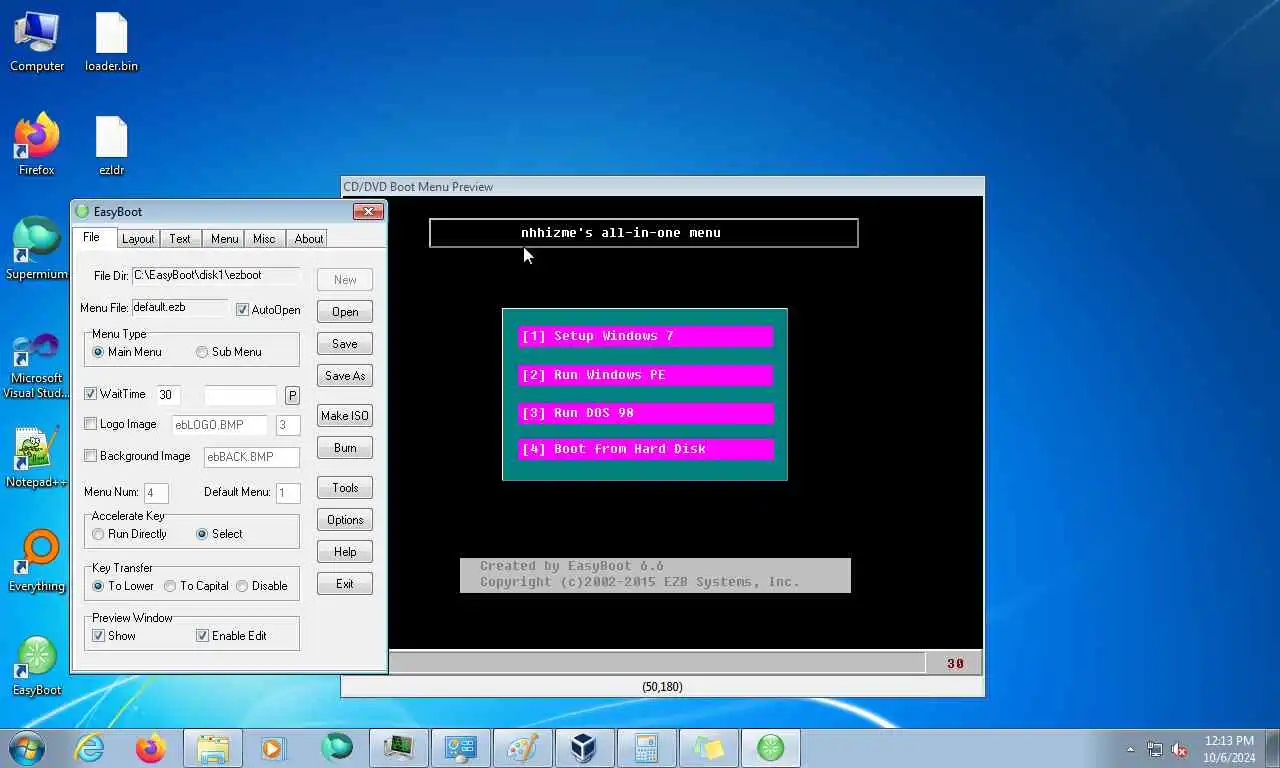Choose Select accelerate key option
The height and width of the screenshot is (768, 1280).
(x=202, y=534)
